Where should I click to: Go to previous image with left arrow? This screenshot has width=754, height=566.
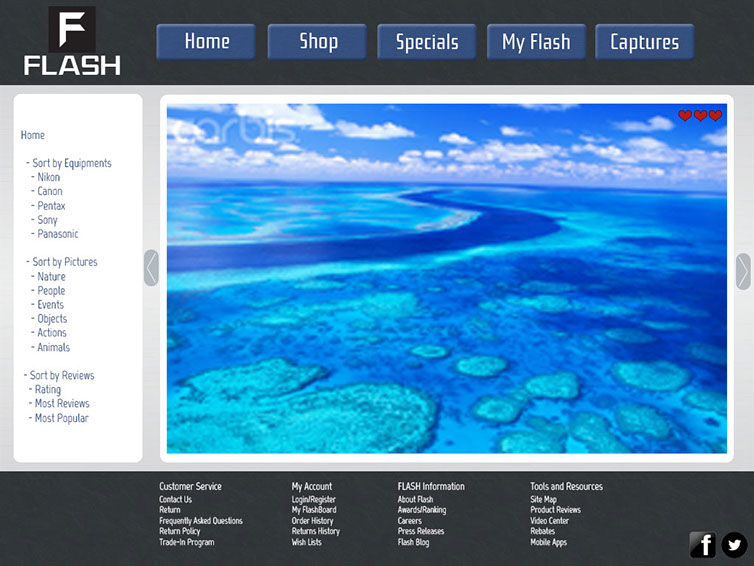(151, 268)
